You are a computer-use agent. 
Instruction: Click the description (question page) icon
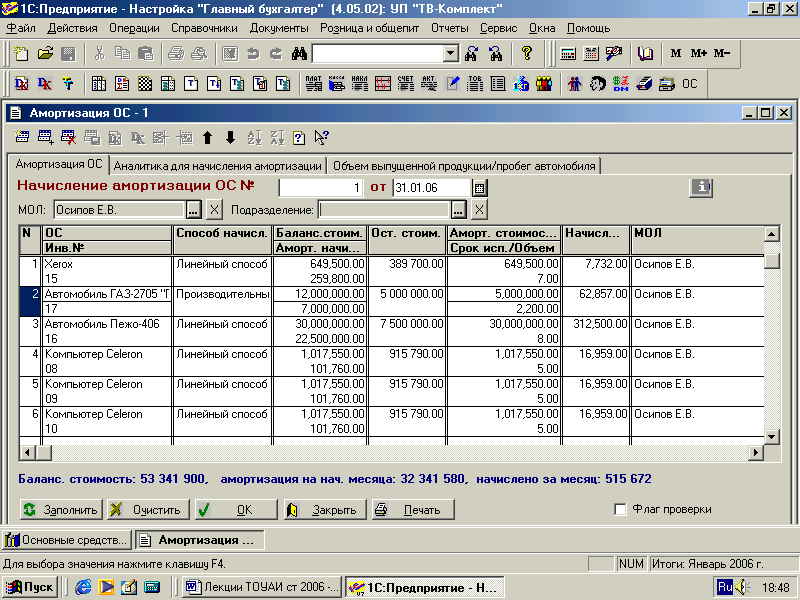[299, 137]
